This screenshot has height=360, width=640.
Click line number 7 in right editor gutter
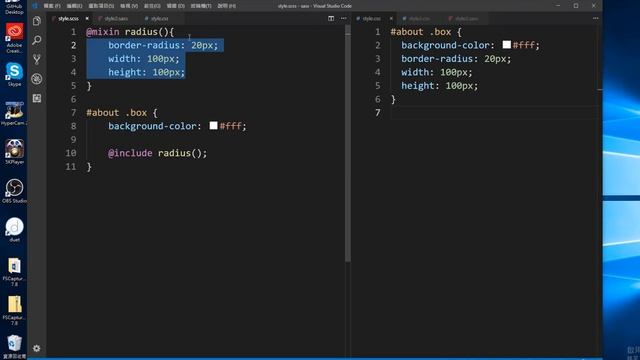[378, 113]
